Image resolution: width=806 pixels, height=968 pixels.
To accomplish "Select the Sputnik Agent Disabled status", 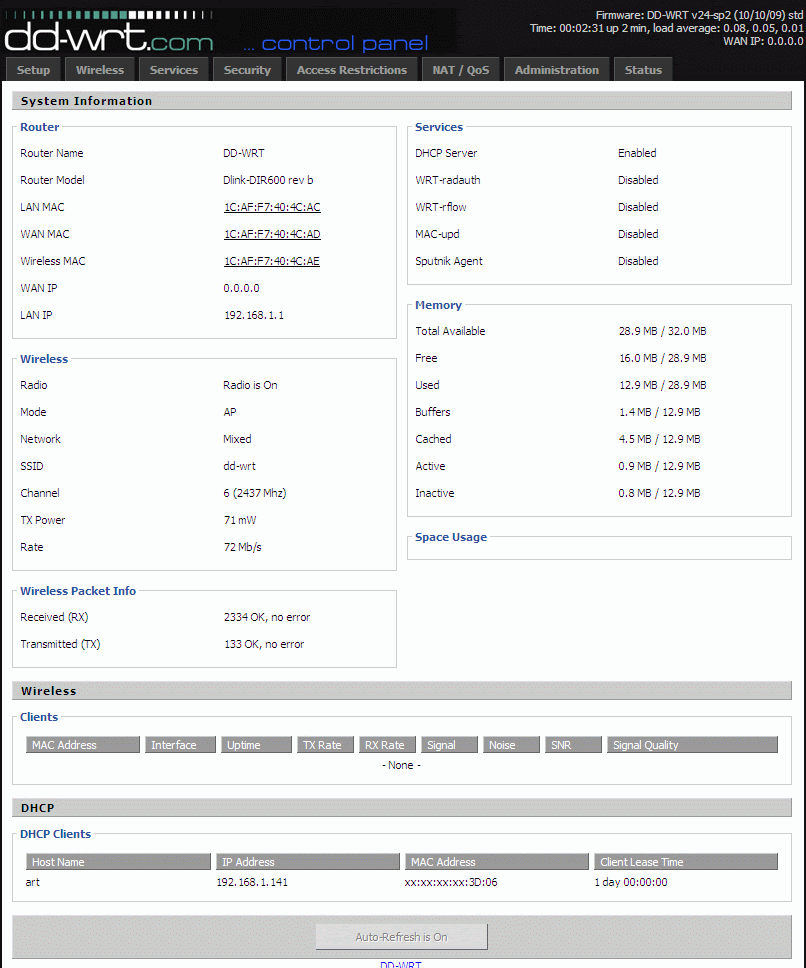I will pyautogui.click(x=638, y=261).
